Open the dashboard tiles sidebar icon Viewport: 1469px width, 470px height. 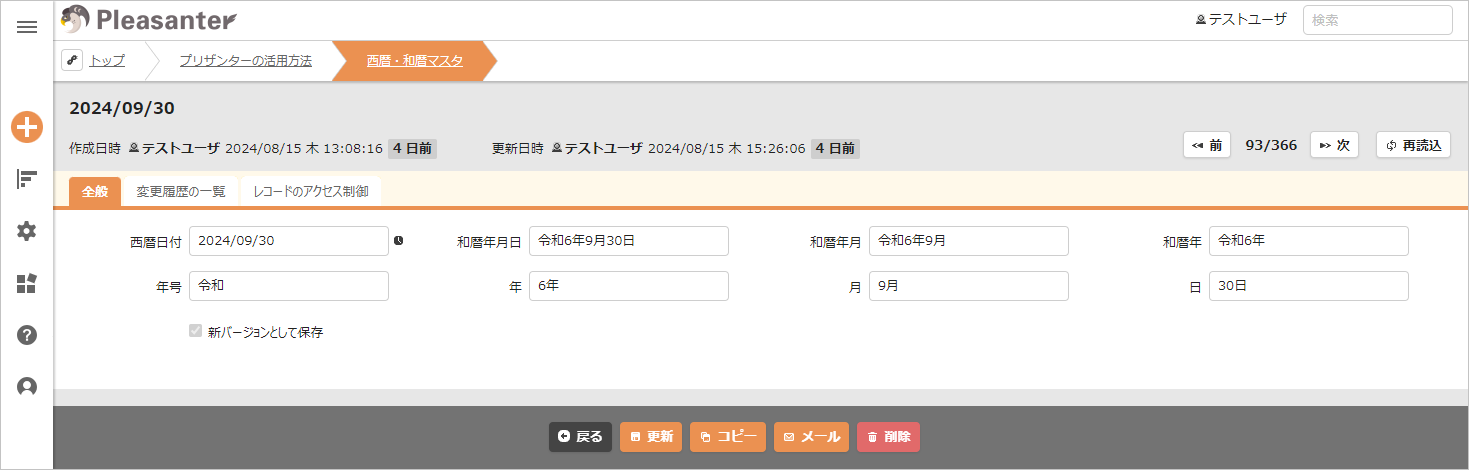[x=27, y=283]
